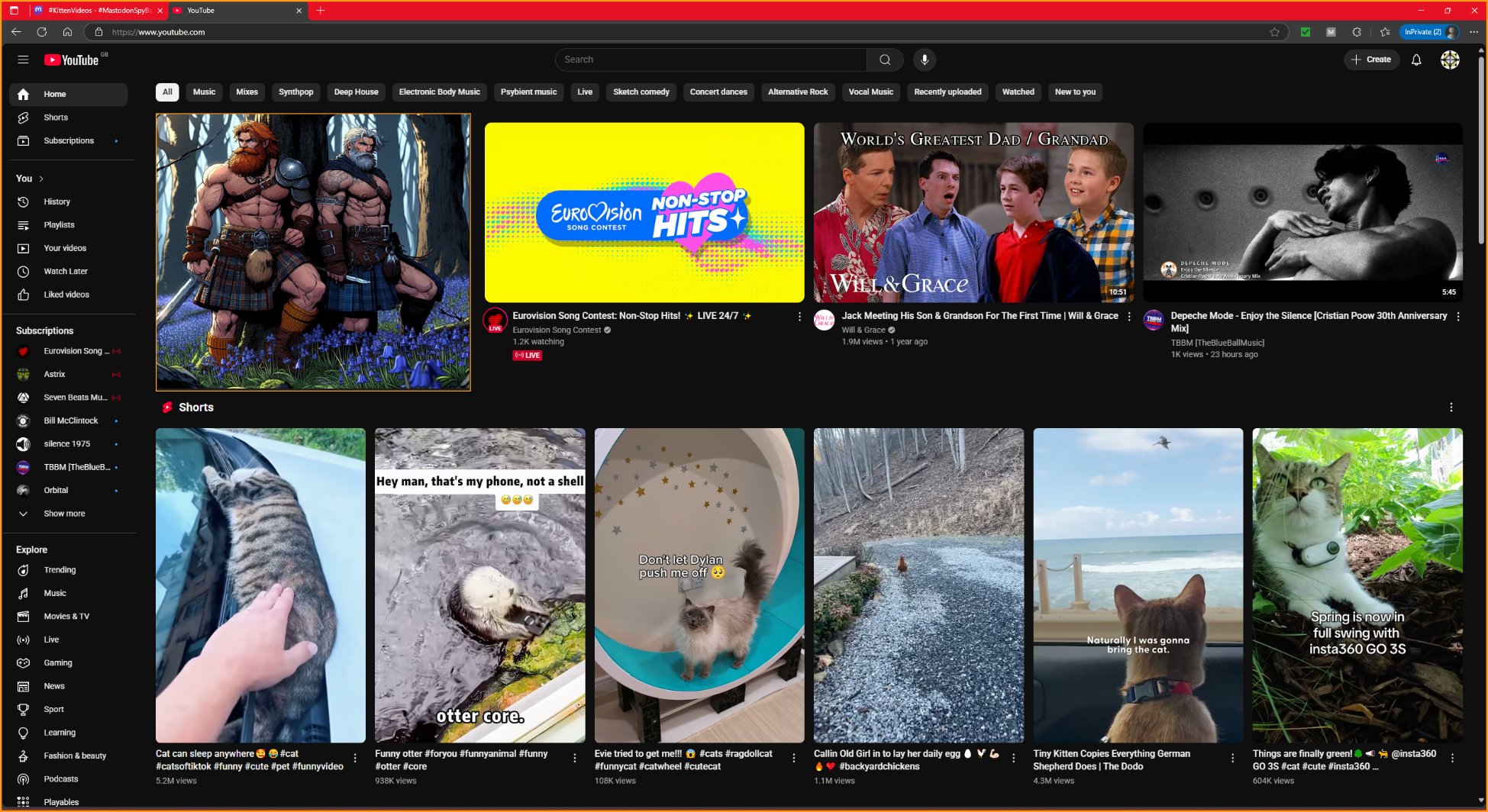Select Electronic Body Music chip
The width and height of the screenshot is (1488, 812).
[x=439, y=92]
